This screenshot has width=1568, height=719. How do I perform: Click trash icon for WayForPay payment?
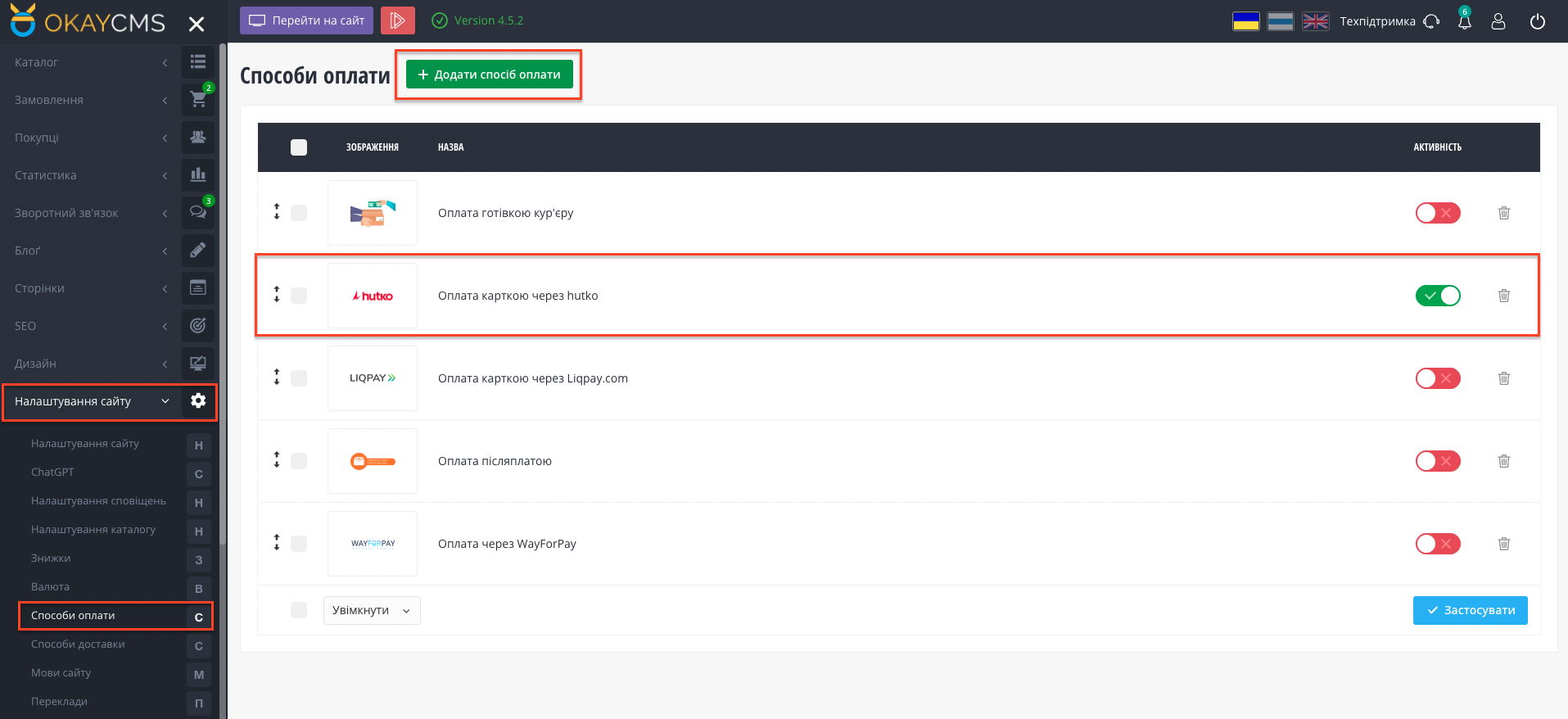[x=1503, y=544]
